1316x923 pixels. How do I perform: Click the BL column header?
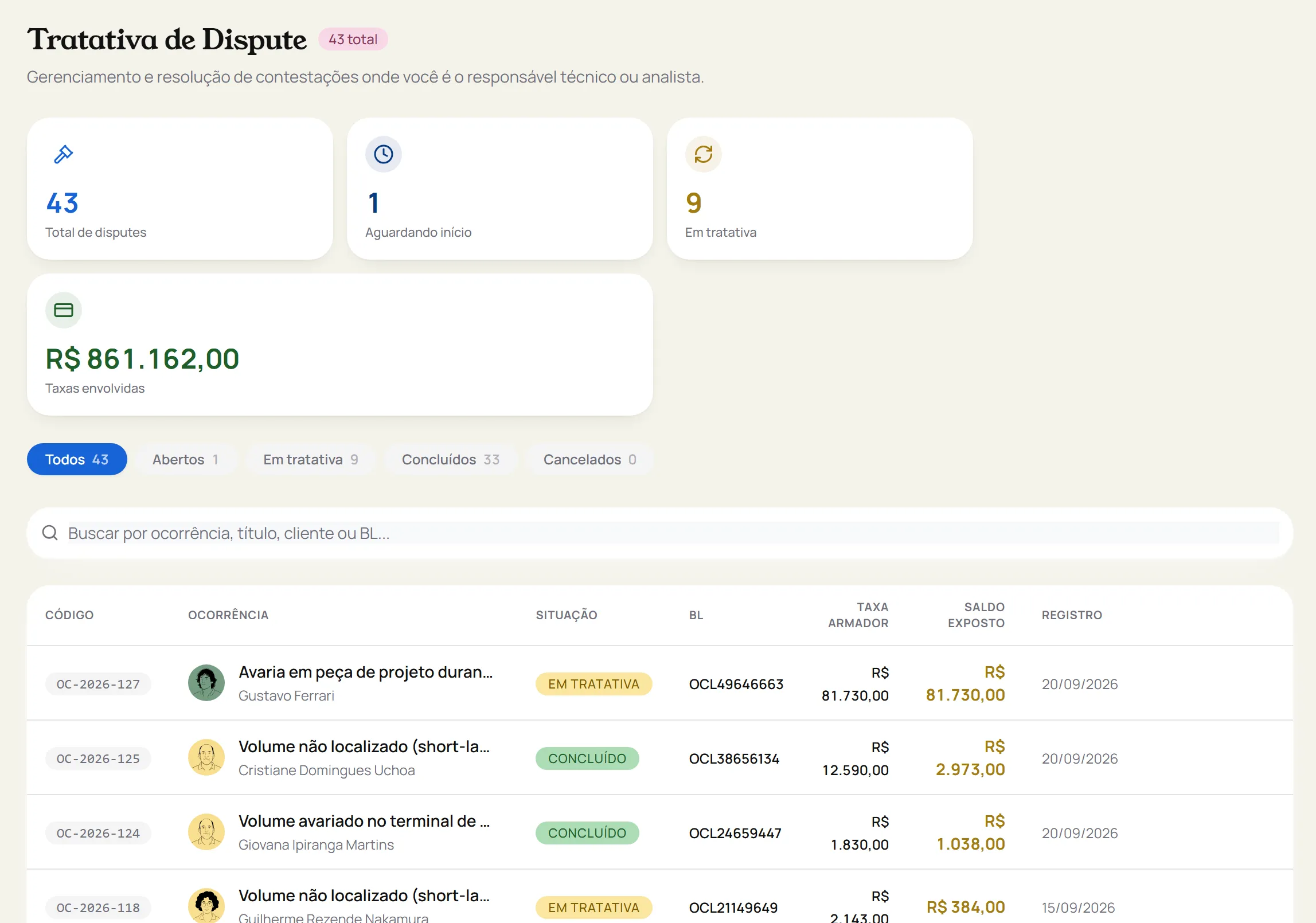(x=696, y=615)
